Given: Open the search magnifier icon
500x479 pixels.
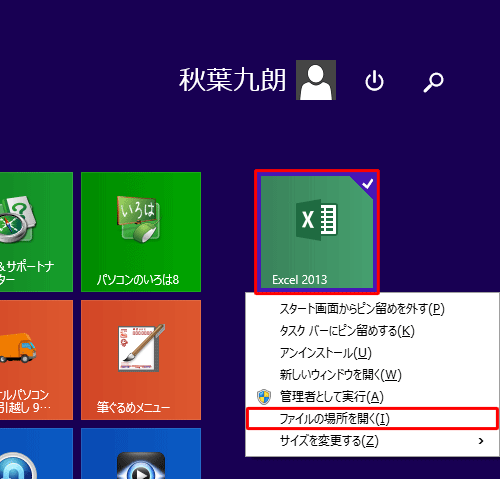Looking at the screenshot, I should pos(433,82).
